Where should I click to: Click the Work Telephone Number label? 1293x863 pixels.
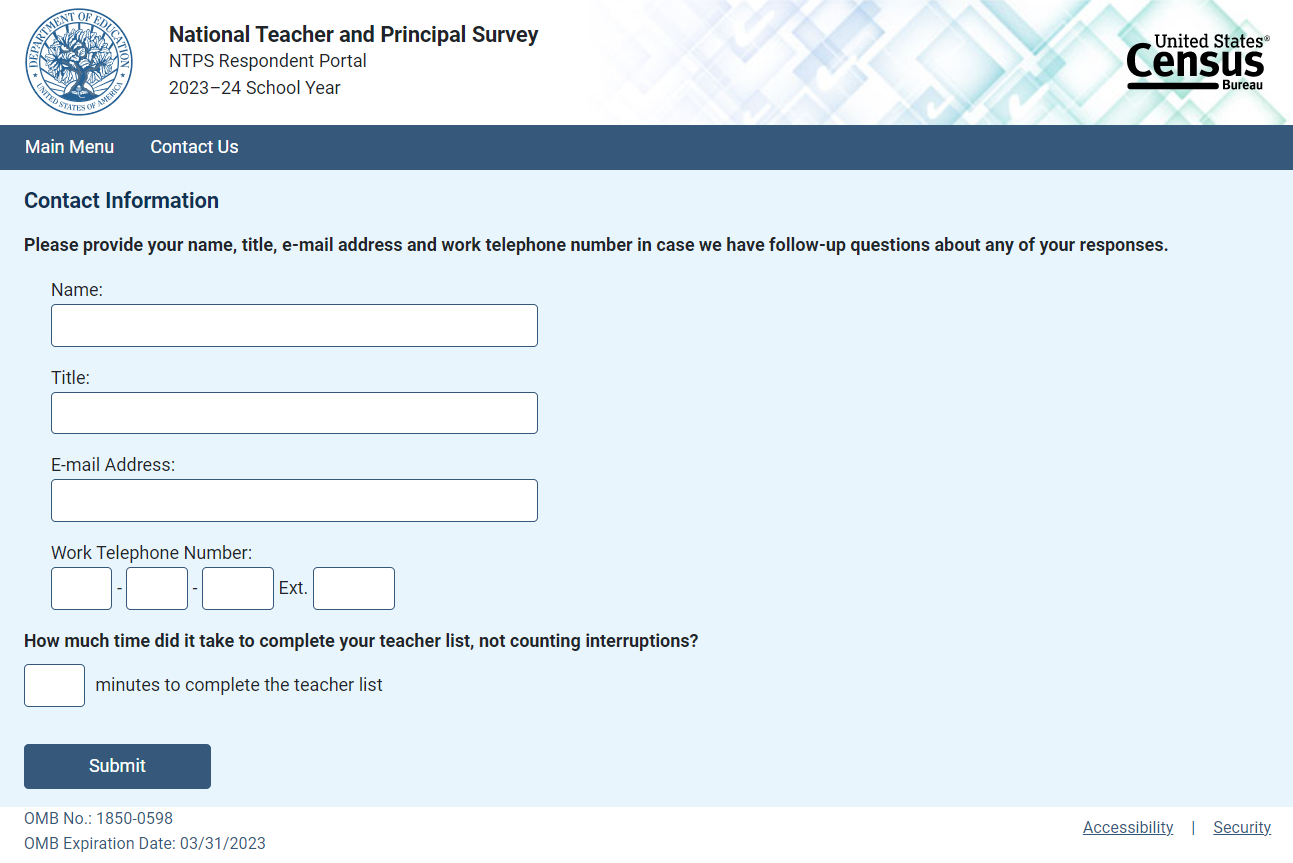pyautogui.click(x=151, y=553)
